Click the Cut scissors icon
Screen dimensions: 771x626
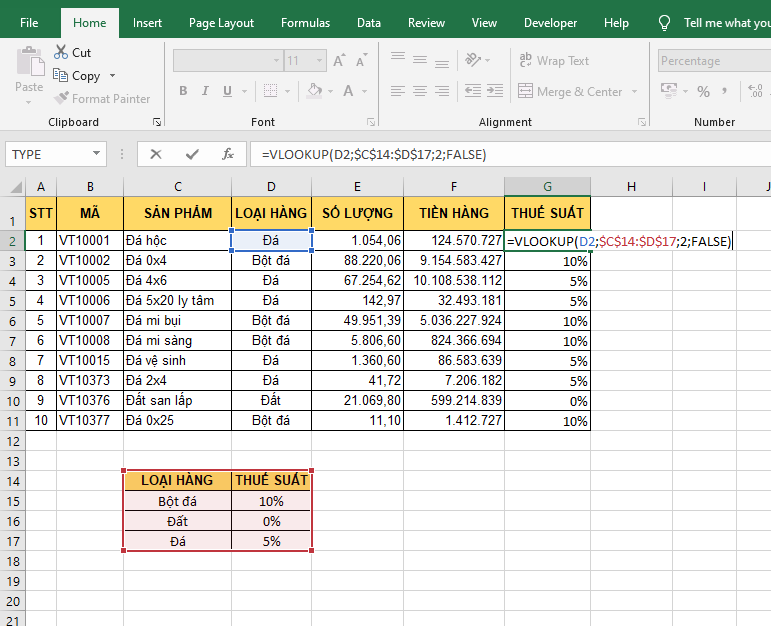[x=60, y=52]
